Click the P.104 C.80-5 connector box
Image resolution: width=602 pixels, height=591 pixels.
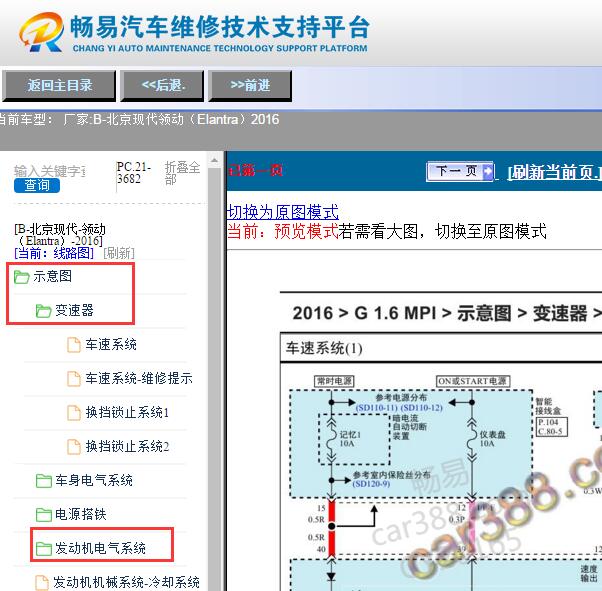tap(551, 427)
